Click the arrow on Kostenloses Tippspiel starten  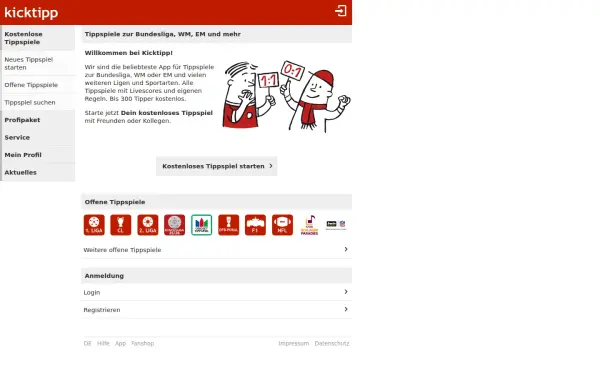(271, 166)
